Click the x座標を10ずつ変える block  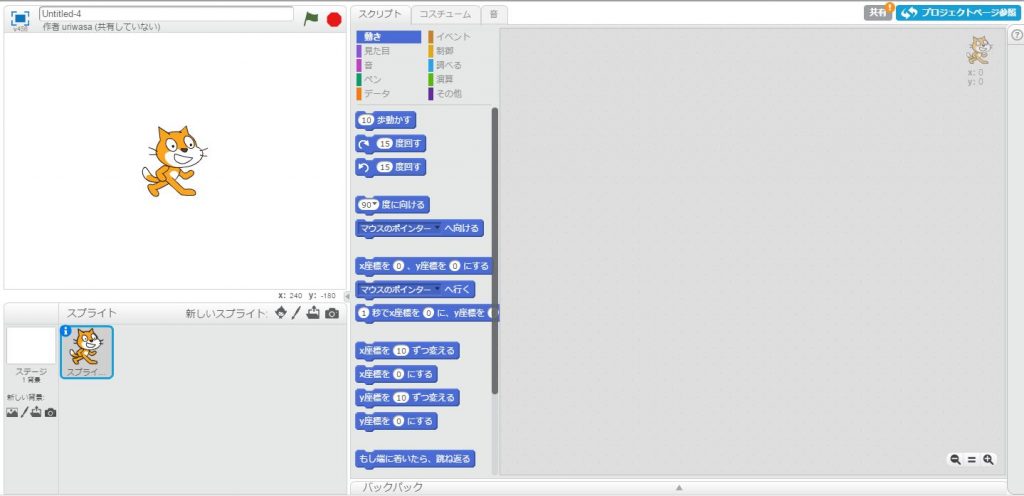pyautogui.click(x=408, y=351)
